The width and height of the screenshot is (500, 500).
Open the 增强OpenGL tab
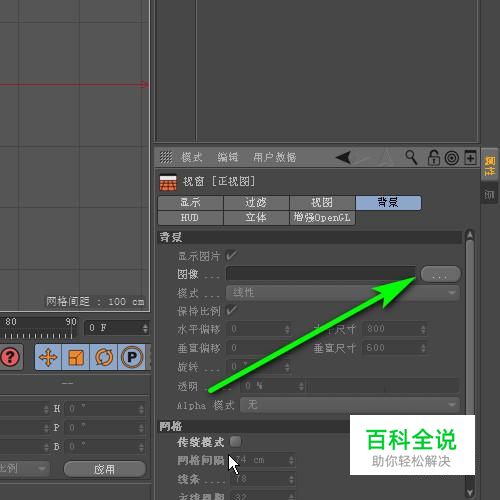click(x=322, y=218)
